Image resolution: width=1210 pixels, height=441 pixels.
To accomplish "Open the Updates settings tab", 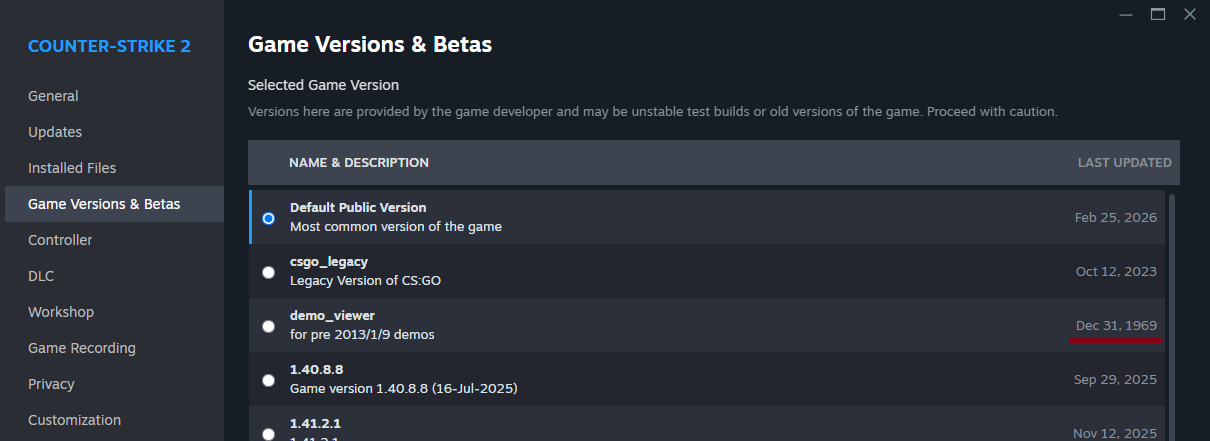I will coord(55,132).
